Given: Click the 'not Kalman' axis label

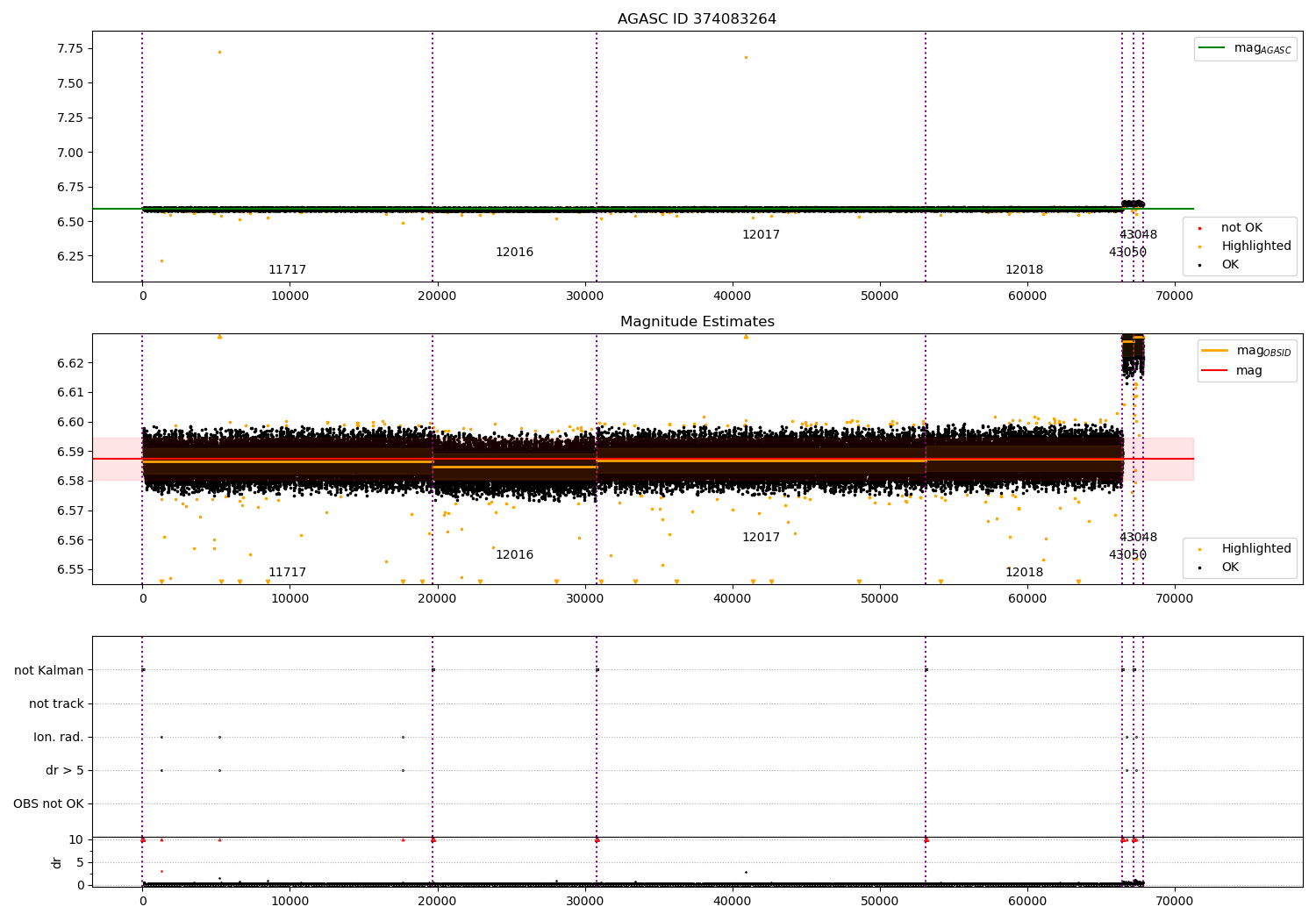Looking at the screenshot, I should click(x=49, y=670).
